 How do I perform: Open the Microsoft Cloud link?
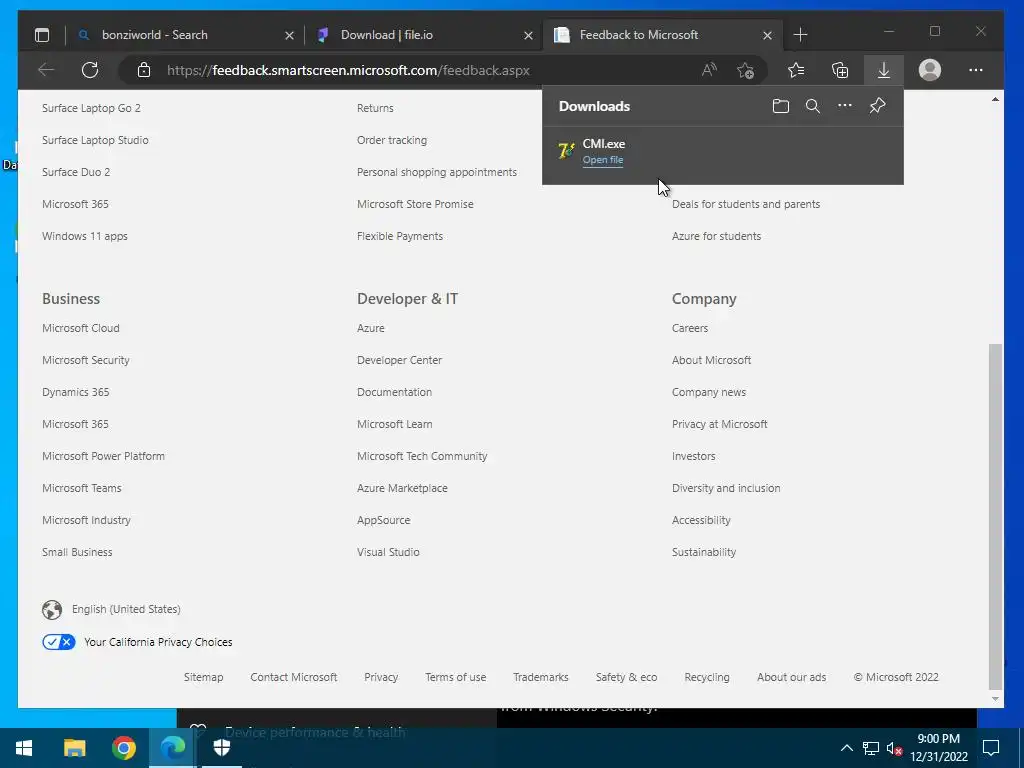pos(81,328)
